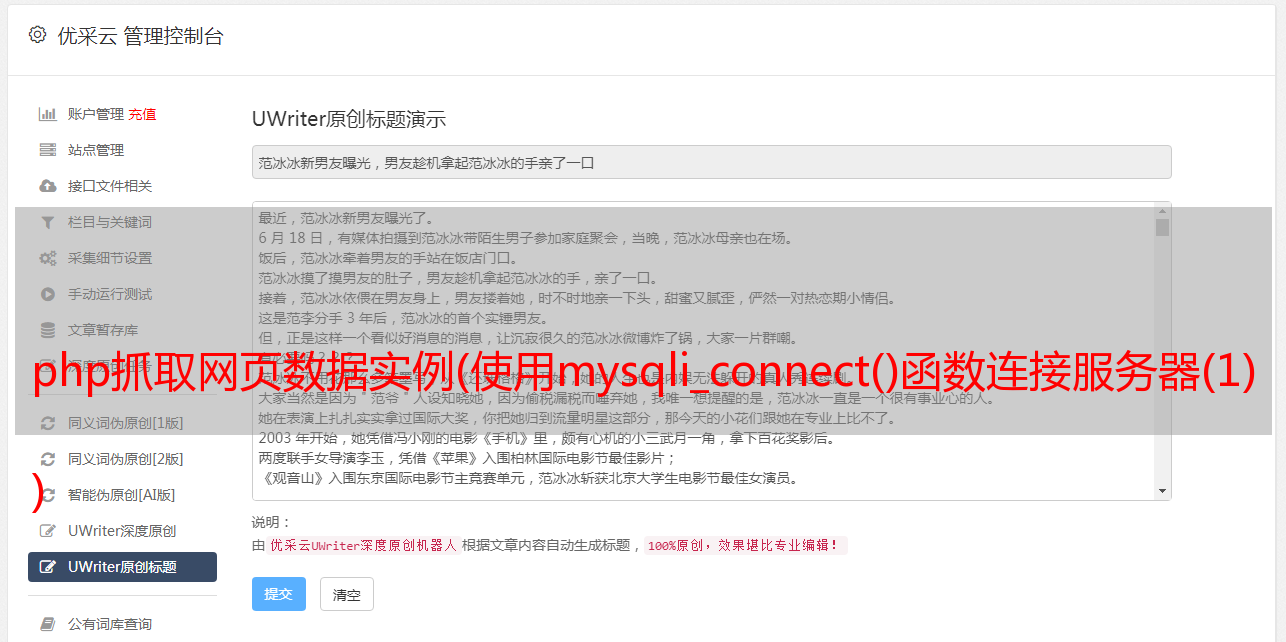Click the database icon for 文章暂存库
1286x642 pixels.
47,330
